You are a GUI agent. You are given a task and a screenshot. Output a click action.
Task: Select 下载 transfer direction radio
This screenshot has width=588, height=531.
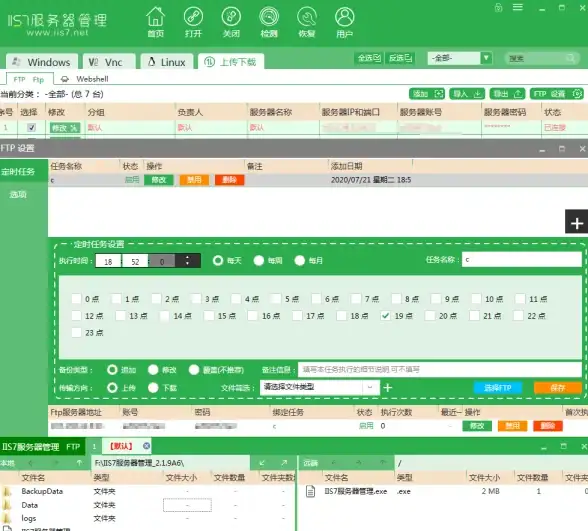153,387
